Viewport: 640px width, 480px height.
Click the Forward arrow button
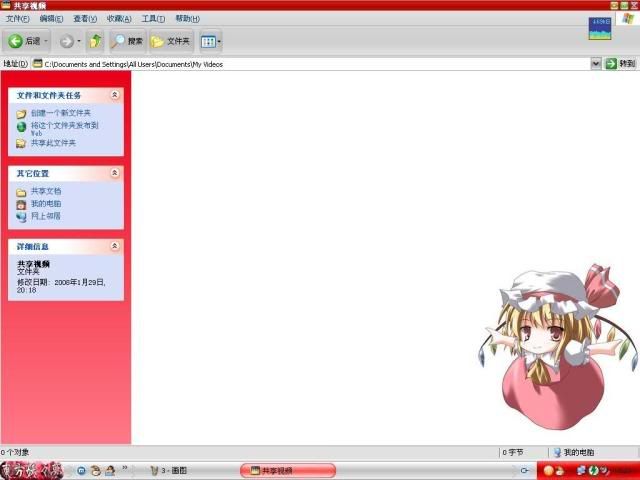click(x=67, y=41)
